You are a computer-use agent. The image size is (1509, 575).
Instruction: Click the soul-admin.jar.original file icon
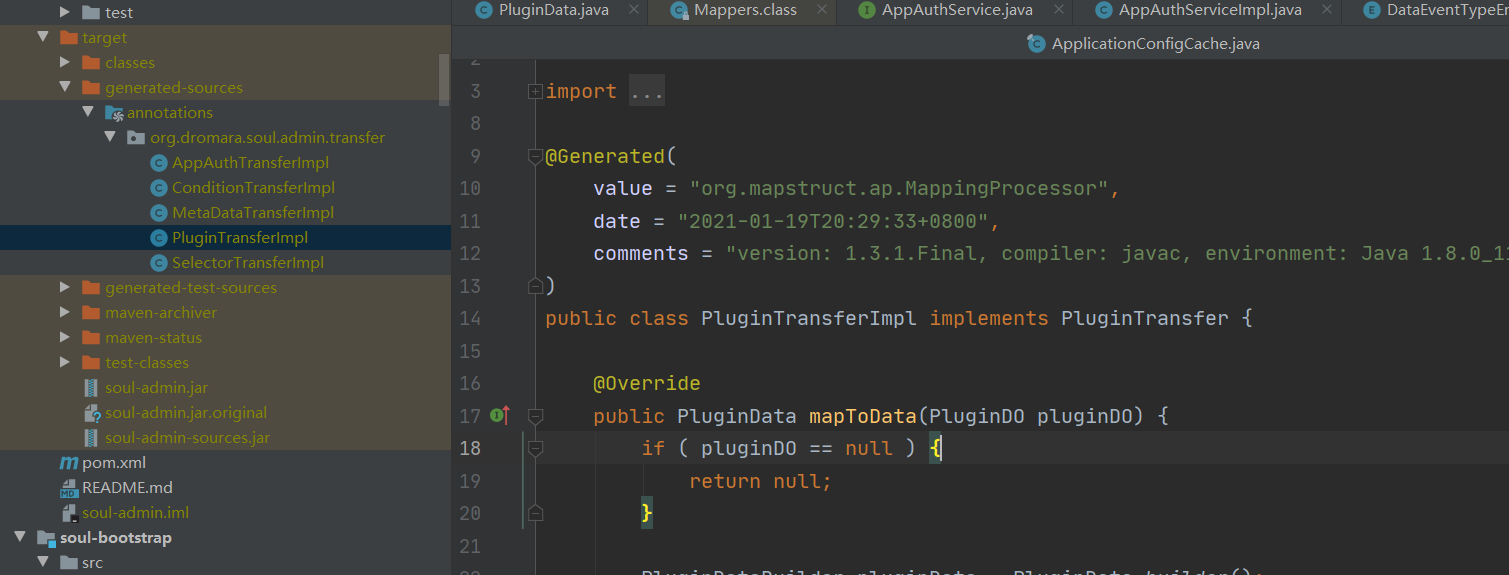pyautogui.click(x=92, y=412)
